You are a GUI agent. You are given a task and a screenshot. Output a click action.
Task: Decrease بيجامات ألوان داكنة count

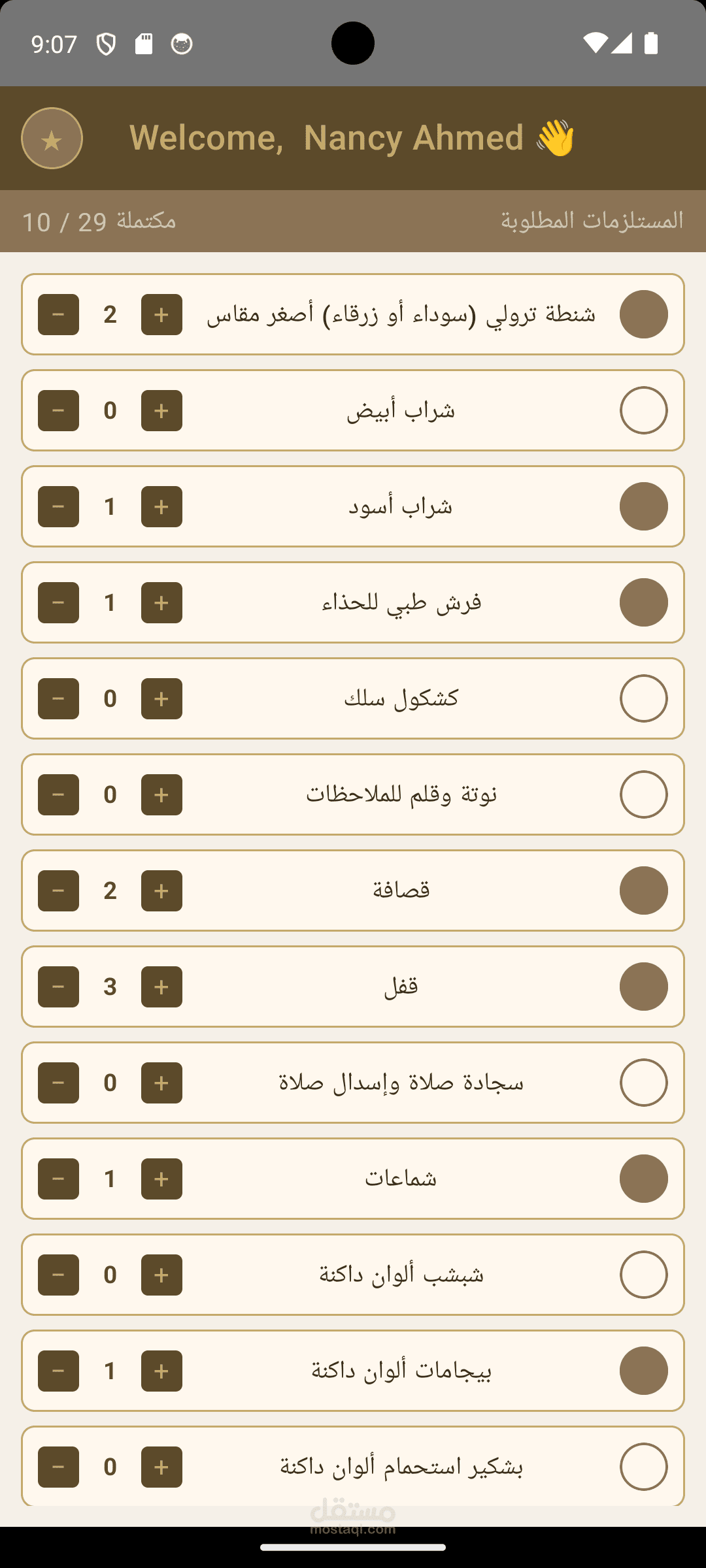(58, 1371)
